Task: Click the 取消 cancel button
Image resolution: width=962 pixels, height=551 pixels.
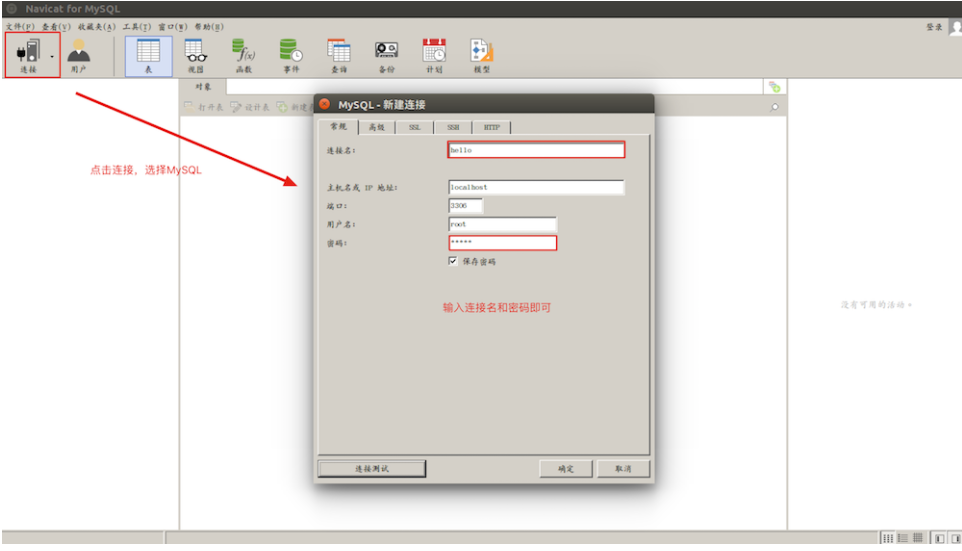Action: pyautogui.click(x=623, y=469)
